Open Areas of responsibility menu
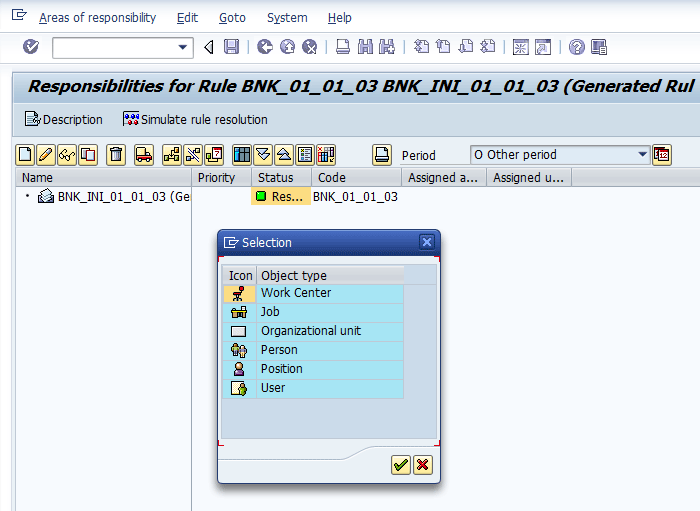Image resolution: width=700 pixels, height=511 pixels. (97, 18)
